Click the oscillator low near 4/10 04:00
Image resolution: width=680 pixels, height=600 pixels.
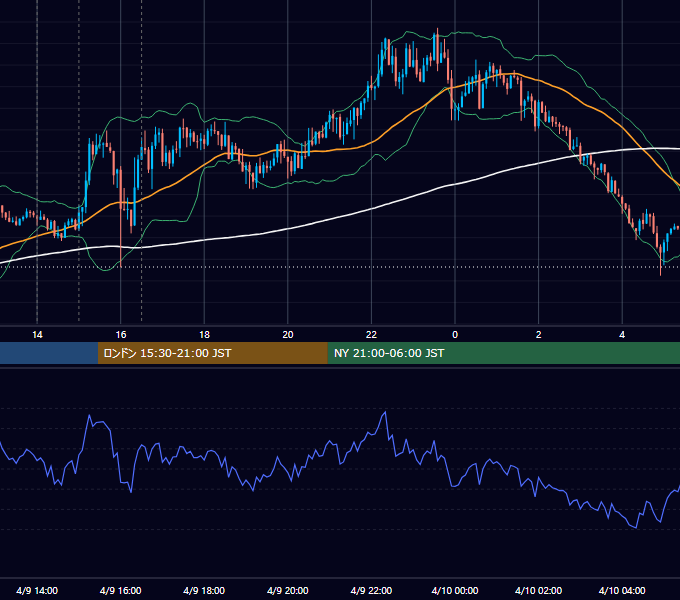point(636,527)
